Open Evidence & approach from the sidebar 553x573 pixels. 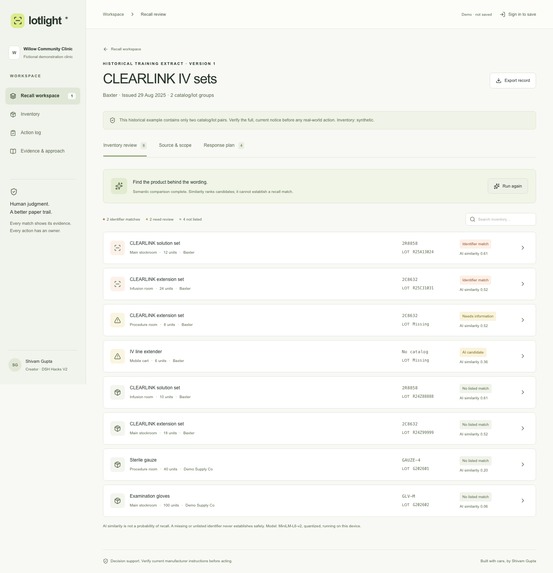(43, 151)
